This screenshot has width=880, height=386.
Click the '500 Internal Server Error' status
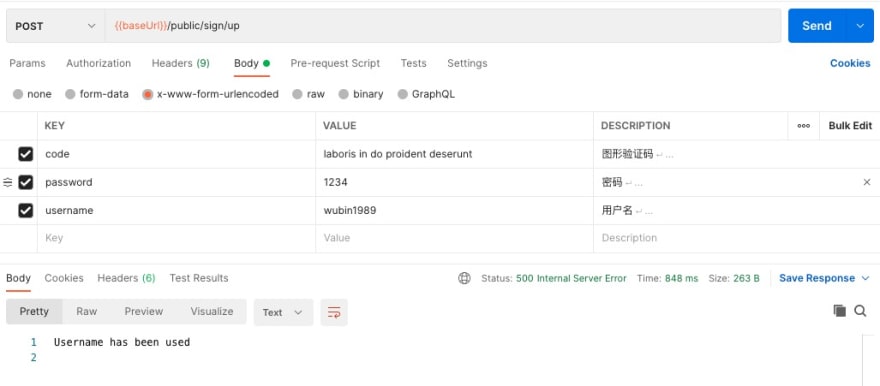coord(571,278)
